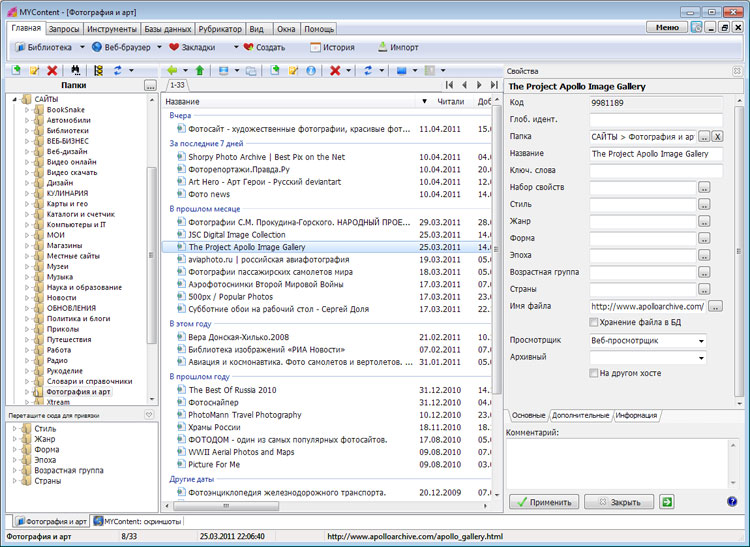Check the 'На другом хосте' checkbox

pyautogui.click(x=595, y=373)
